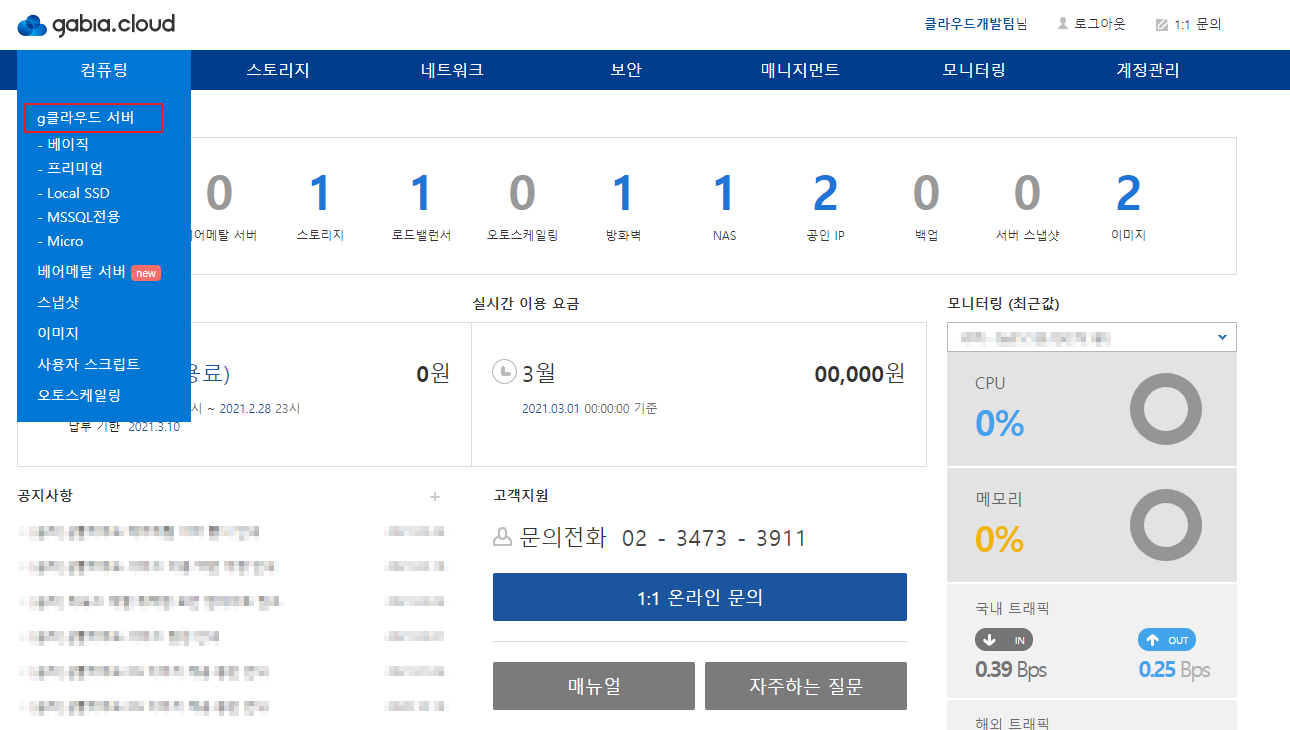The height and width of the screenshot is (730, 1290).
Task: Click the pencil icon beside 1:1 문의
Action: pos(1162,24)
